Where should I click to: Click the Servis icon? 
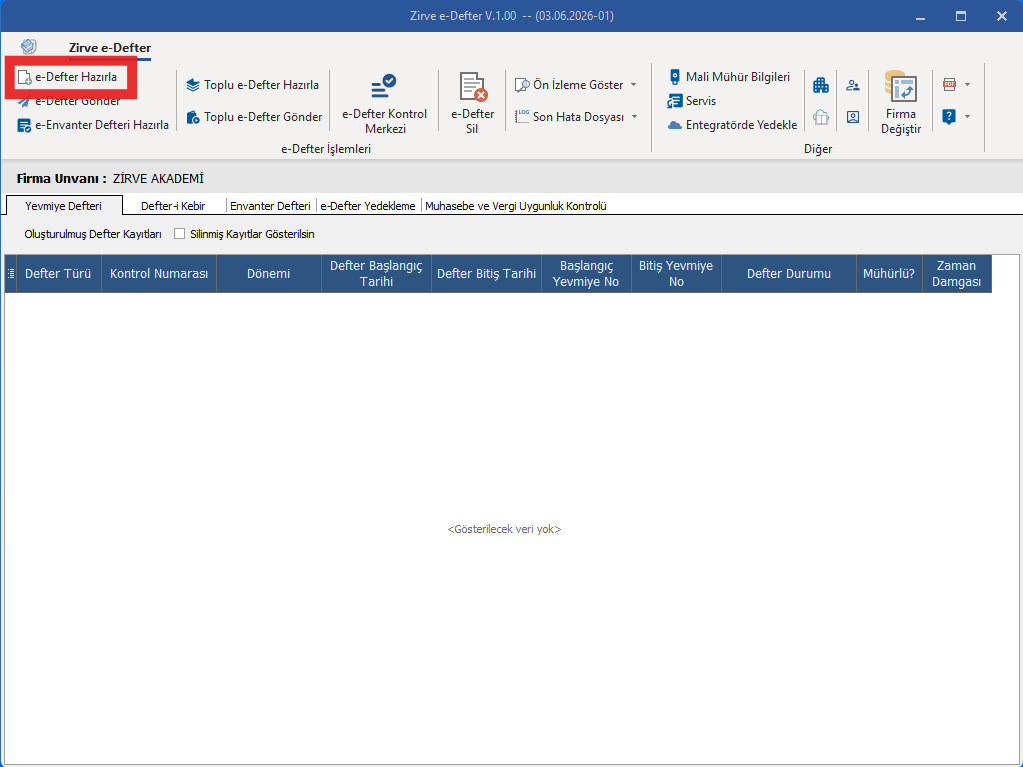tap(675, 101)
